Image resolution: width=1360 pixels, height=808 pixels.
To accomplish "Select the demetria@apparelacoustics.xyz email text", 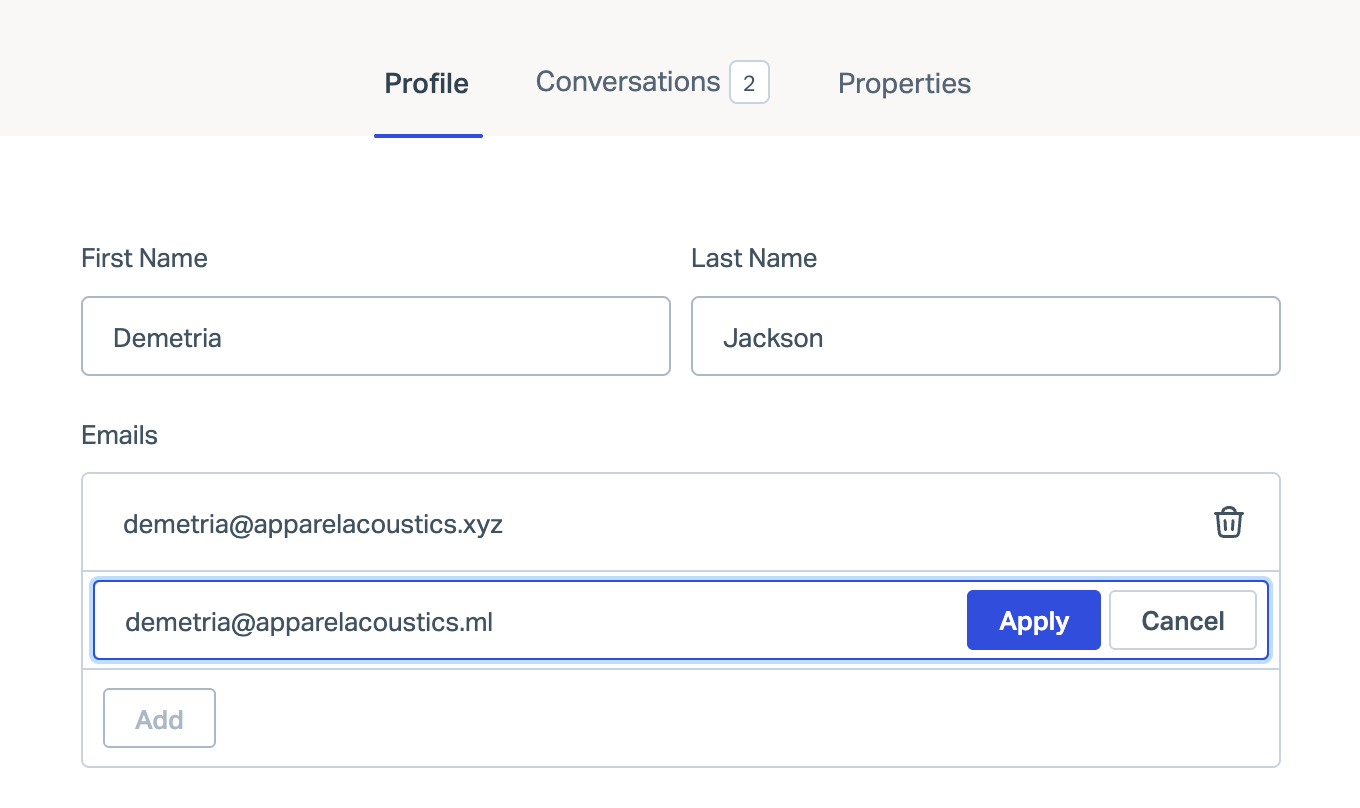I will click(x=312, y=523).
